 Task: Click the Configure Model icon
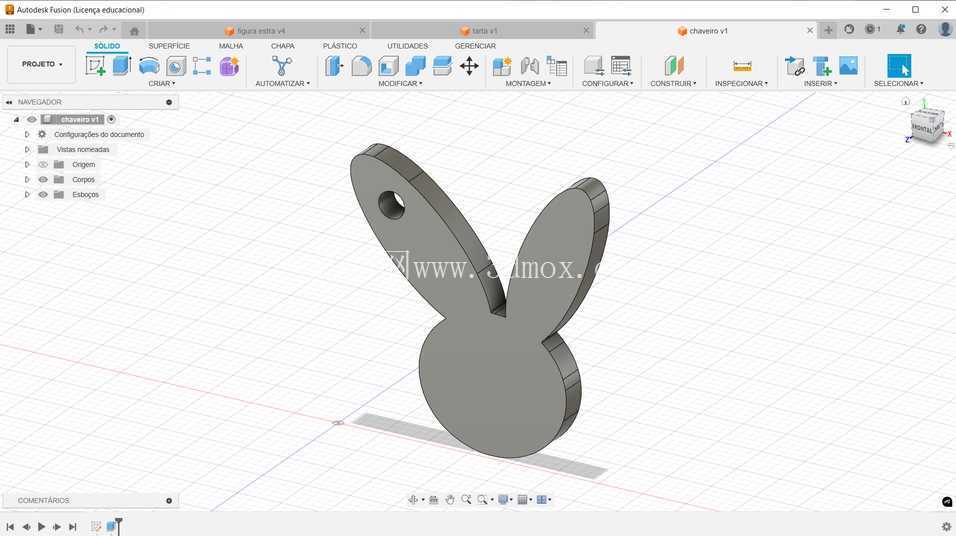click(593, 66)
